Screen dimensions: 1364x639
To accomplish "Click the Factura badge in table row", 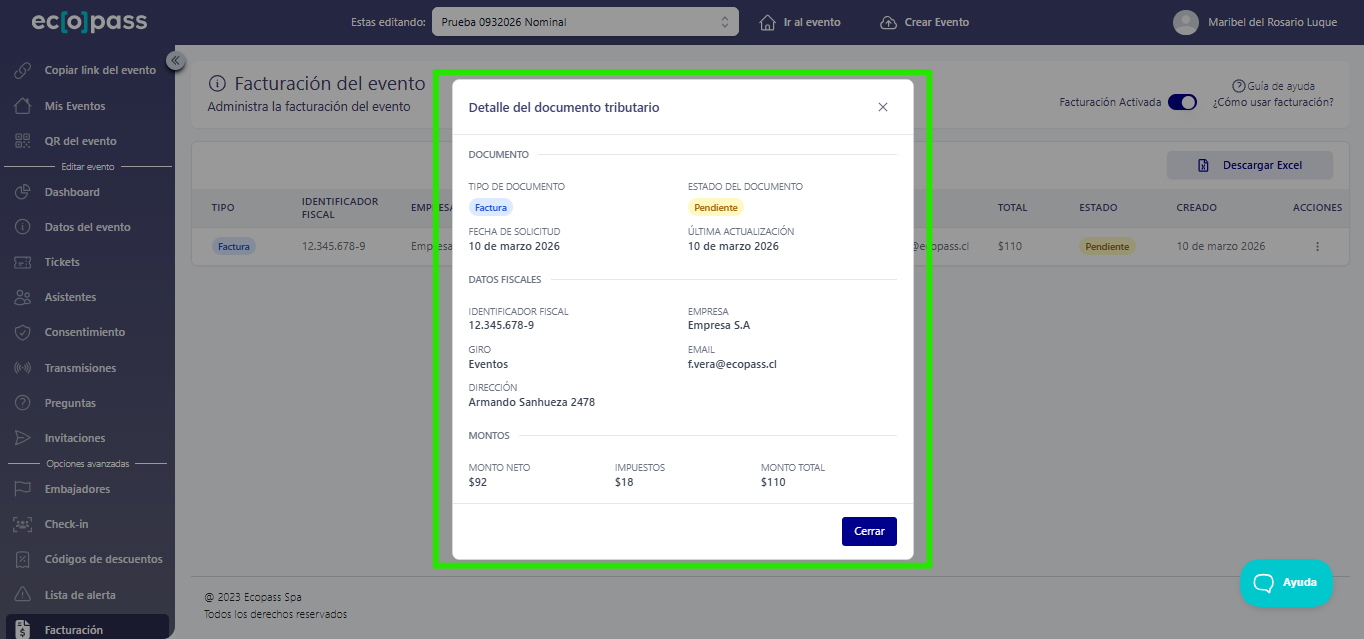I will point(234,246).
